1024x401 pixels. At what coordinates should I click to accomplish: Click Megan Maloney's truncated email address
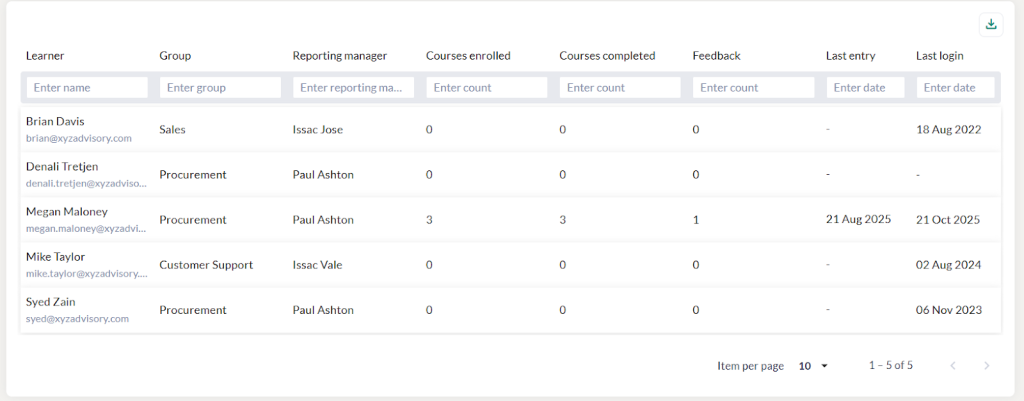(86, 229)
